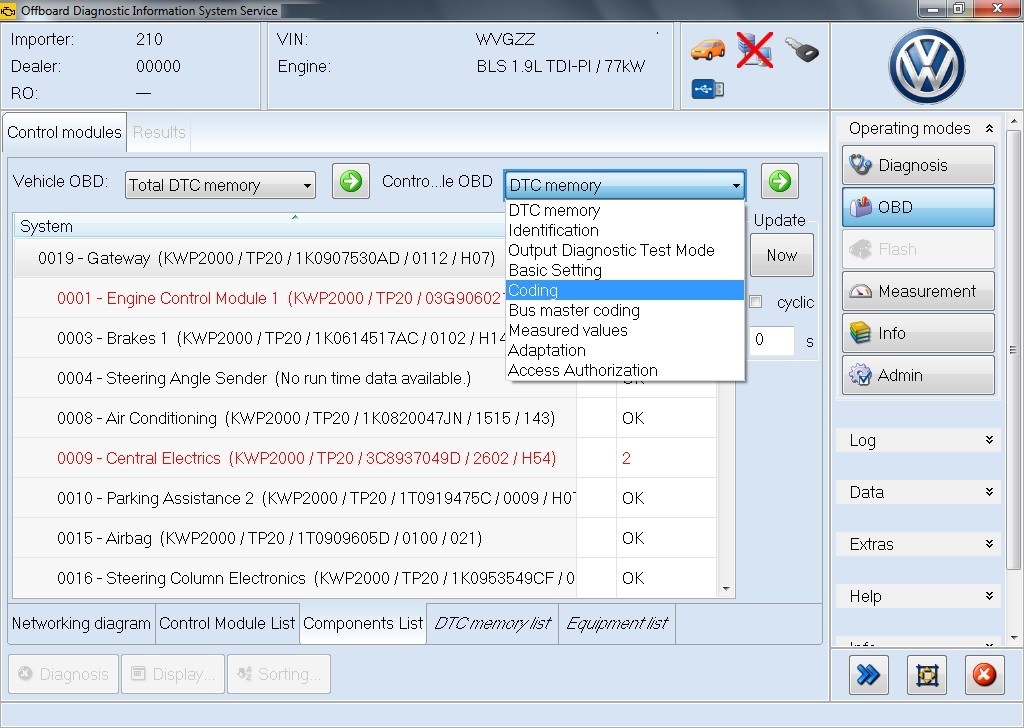Viewport: 1024px width, 728px height.
Task: Open Control Module List tab
Action: pyautogui.click(x=227, y=624)
